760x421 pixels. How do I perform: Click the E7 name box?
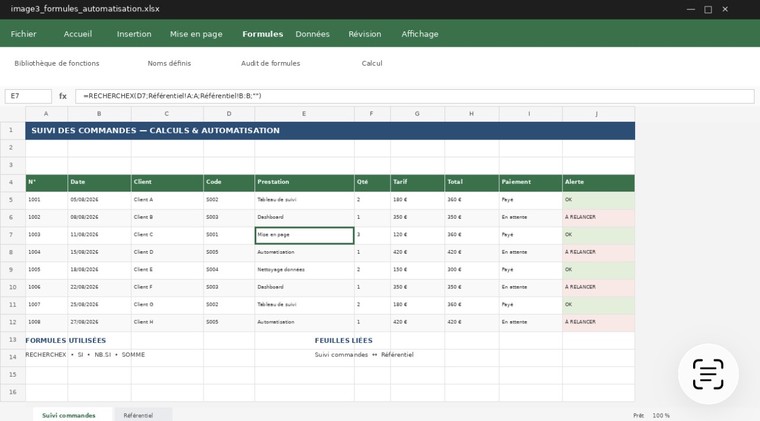click(x=28, y=96)
